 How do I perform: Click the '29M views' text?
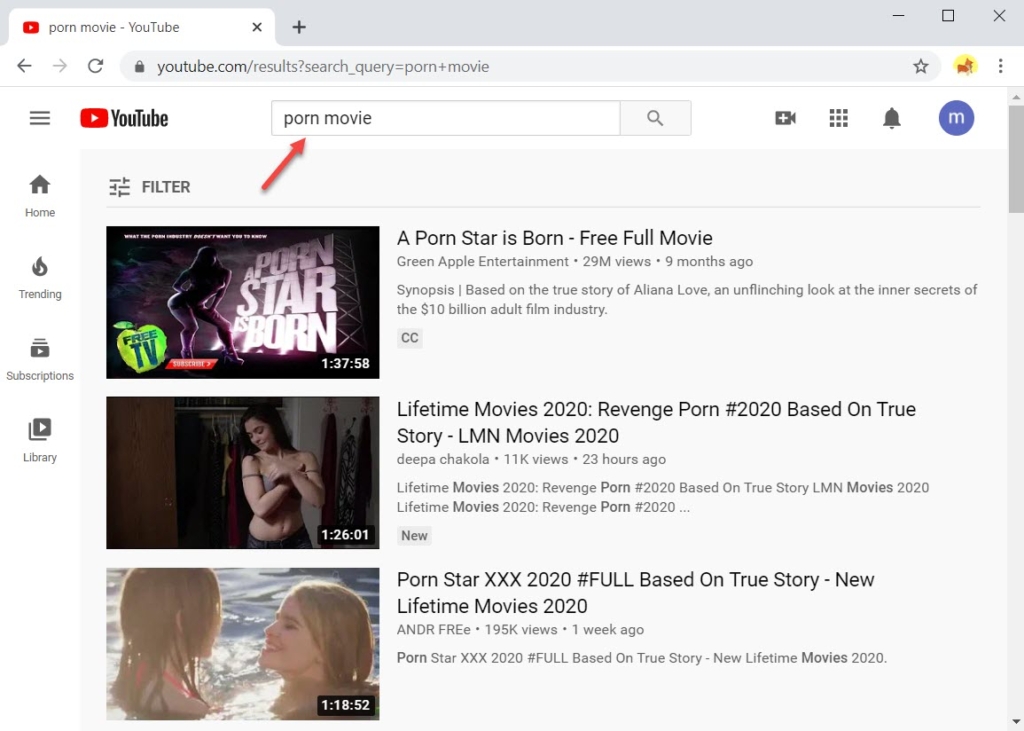coord(616,261)
